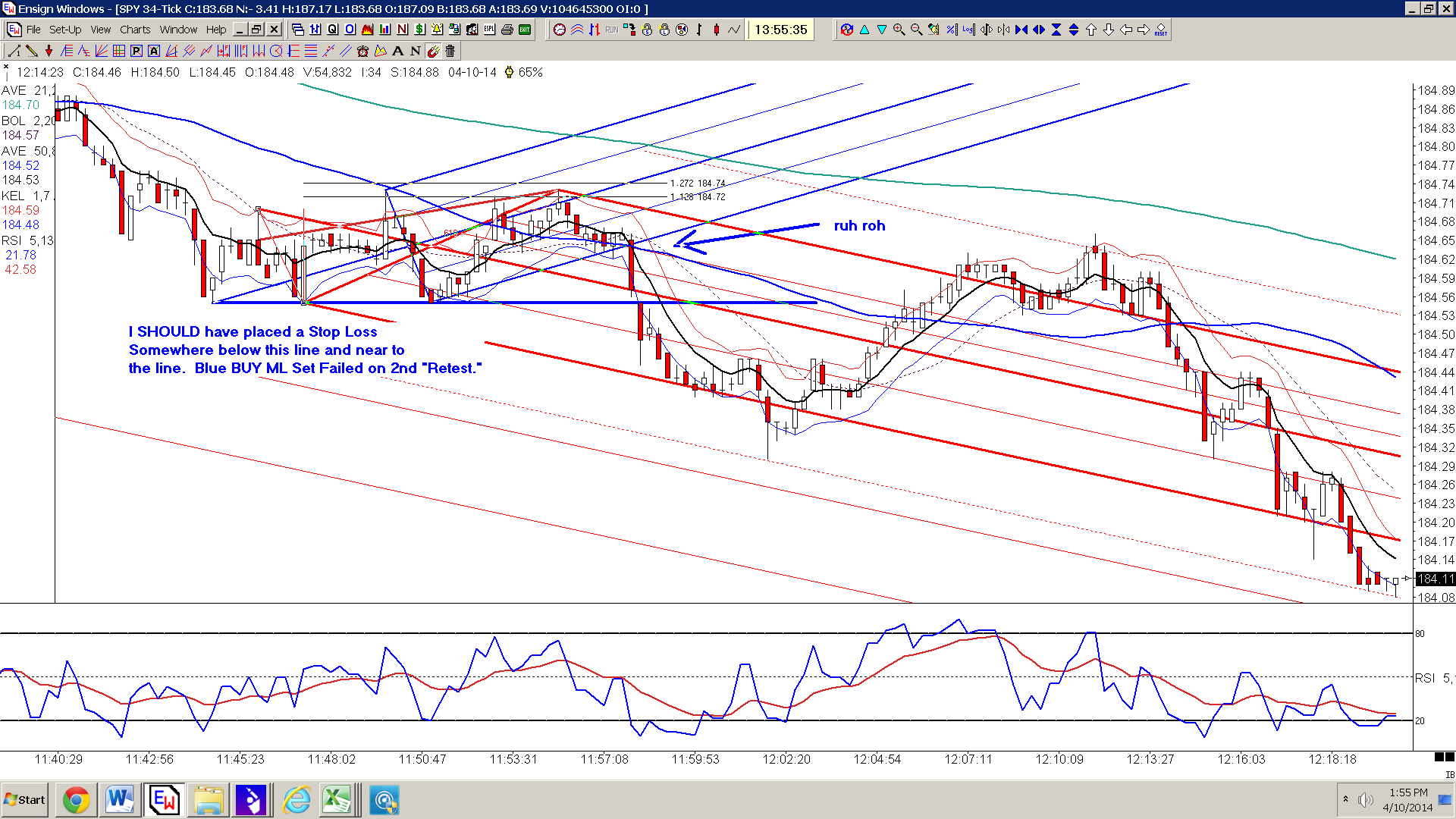Switch chart to line style

click(x=734, y=30)
